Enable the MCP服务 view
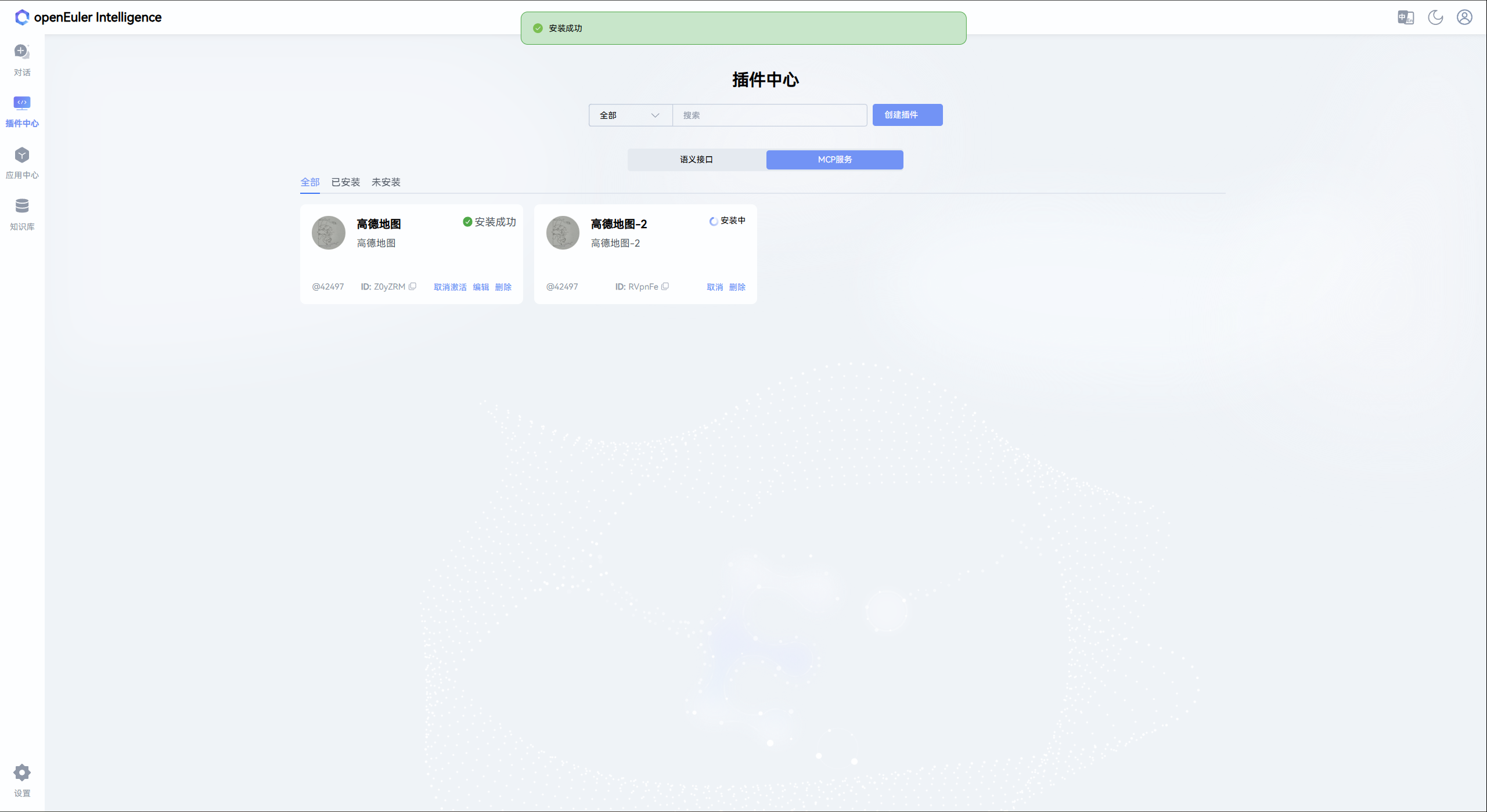Viewport: 1487px width, 812px height. tap(834, 160)
